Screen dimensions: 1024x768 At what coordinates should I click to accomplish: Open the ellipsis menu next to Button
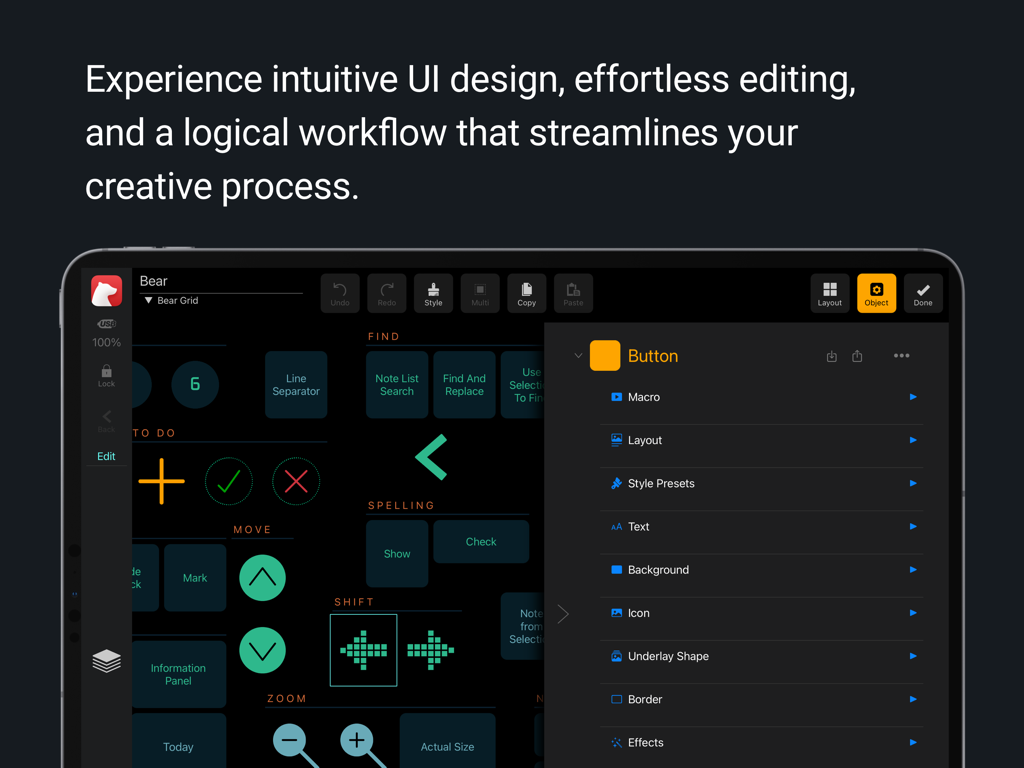pyautogui.click(x=901, y=355)
